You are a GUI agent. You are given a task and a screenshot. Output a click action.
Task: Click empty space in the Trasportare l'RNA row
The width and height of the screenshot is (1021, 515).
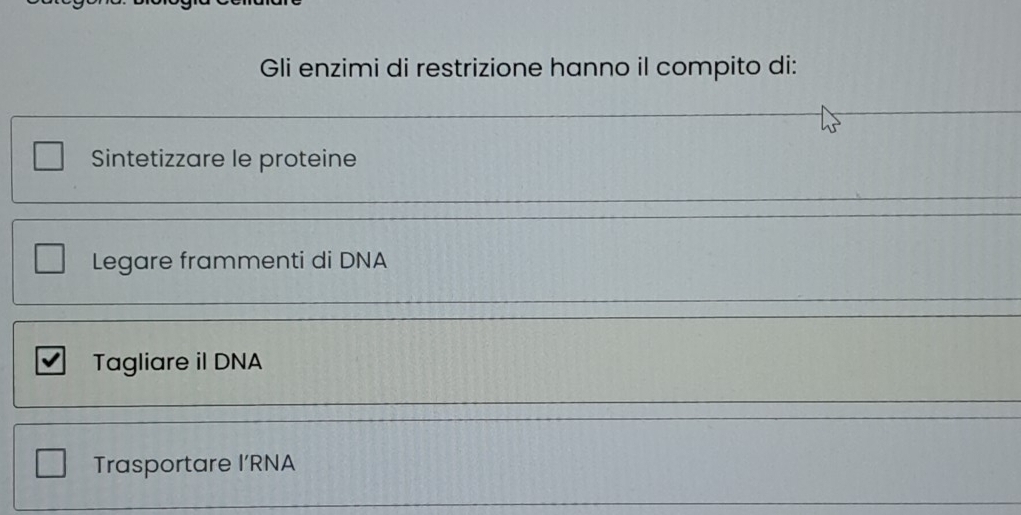pyautogui.click(x=650, y=465)
